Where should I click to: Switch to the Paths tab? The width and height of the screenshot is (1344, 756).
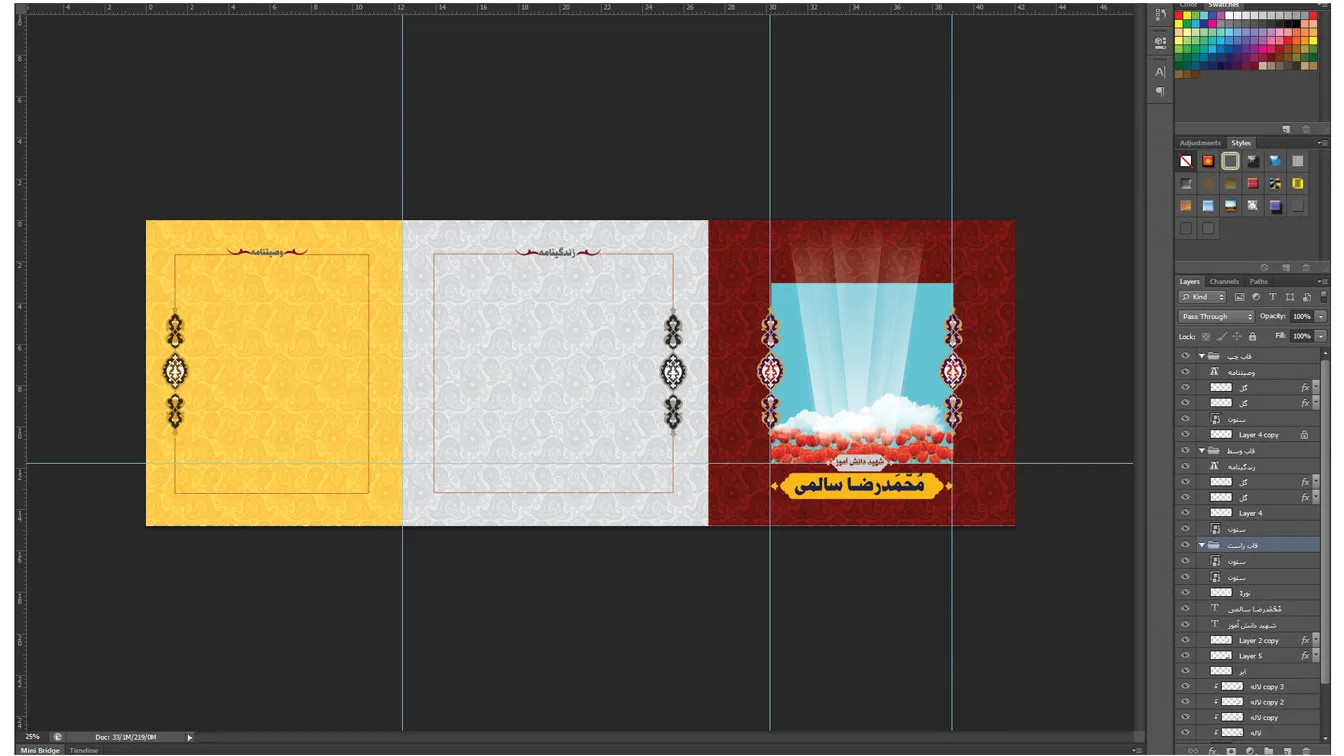(x=1259, y=282)
